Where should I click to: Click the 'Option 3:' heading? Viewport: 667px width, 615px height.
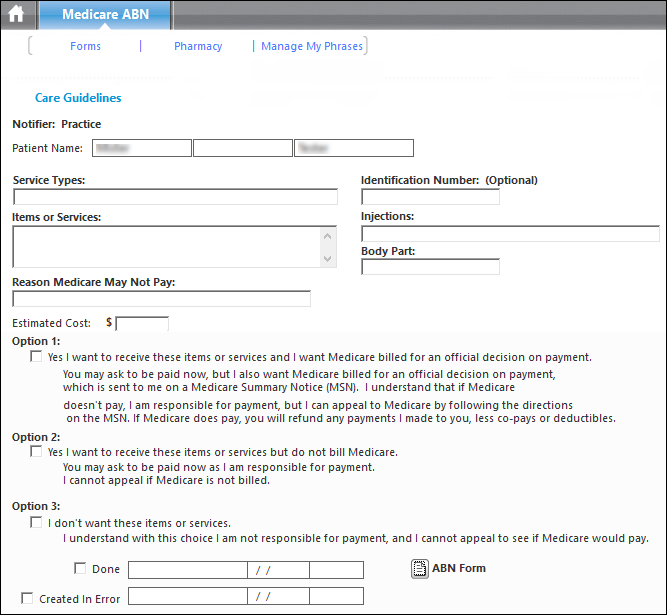coord(36,506)
